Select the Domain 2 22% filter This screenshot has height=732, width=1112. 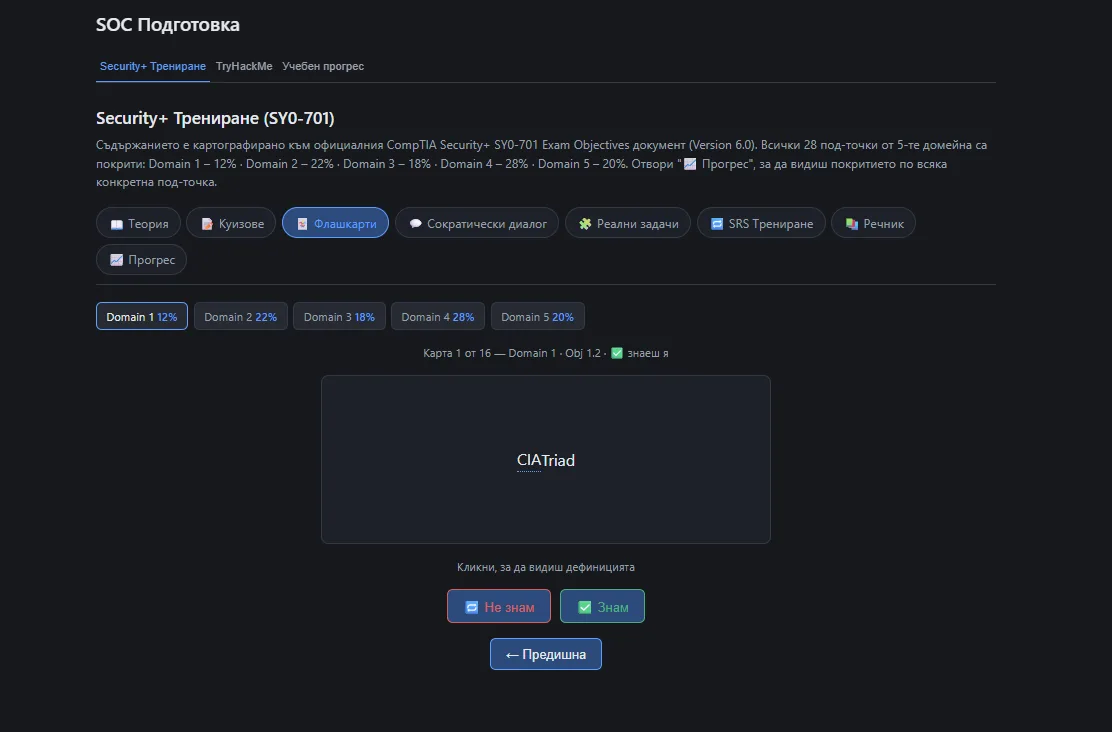tap(240, 316)
